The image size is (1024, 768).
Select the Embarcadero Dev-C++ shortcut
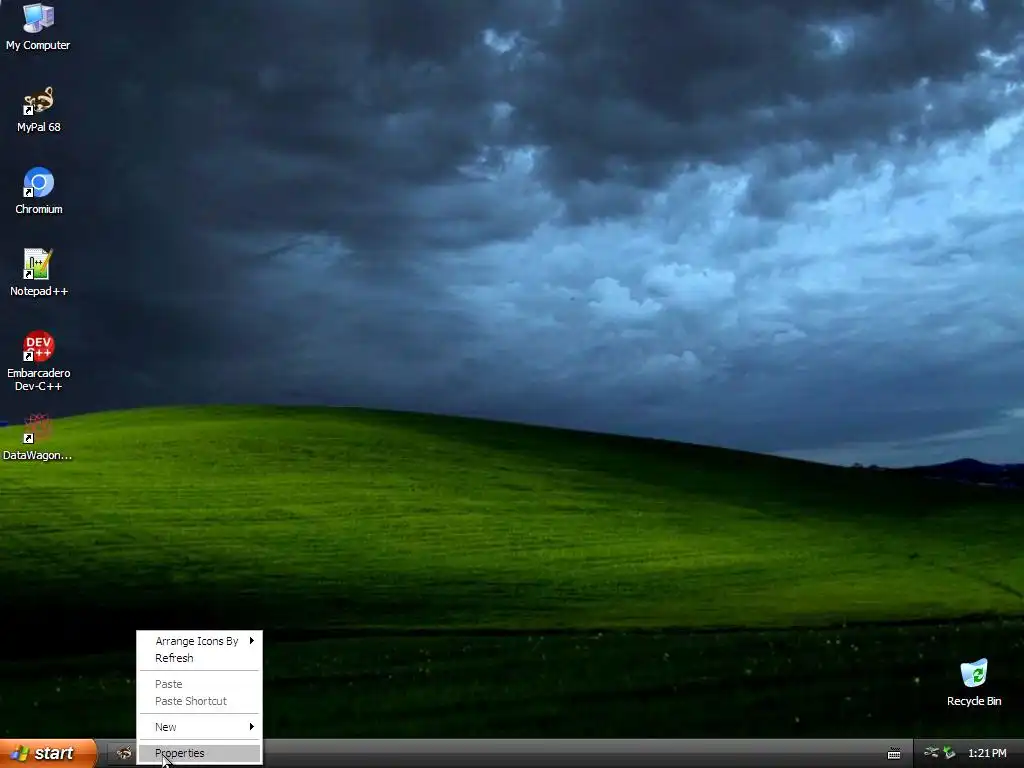(39, 360)
